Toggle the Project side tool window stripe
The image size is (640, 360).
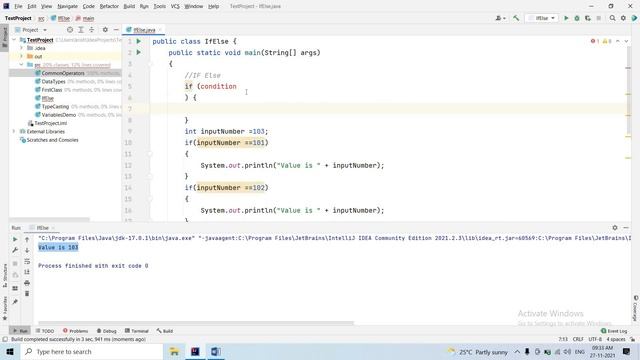[x=4, y=37]
